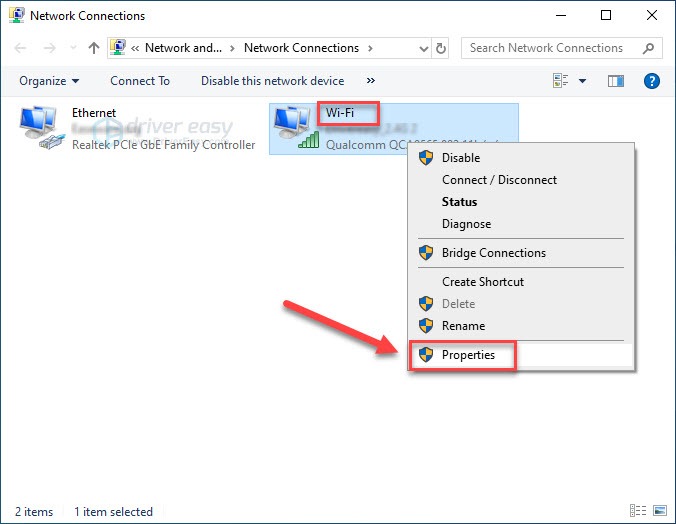Expand the address bar history dropdown
This screenshot has width=676, height=524.
[419, 48]
